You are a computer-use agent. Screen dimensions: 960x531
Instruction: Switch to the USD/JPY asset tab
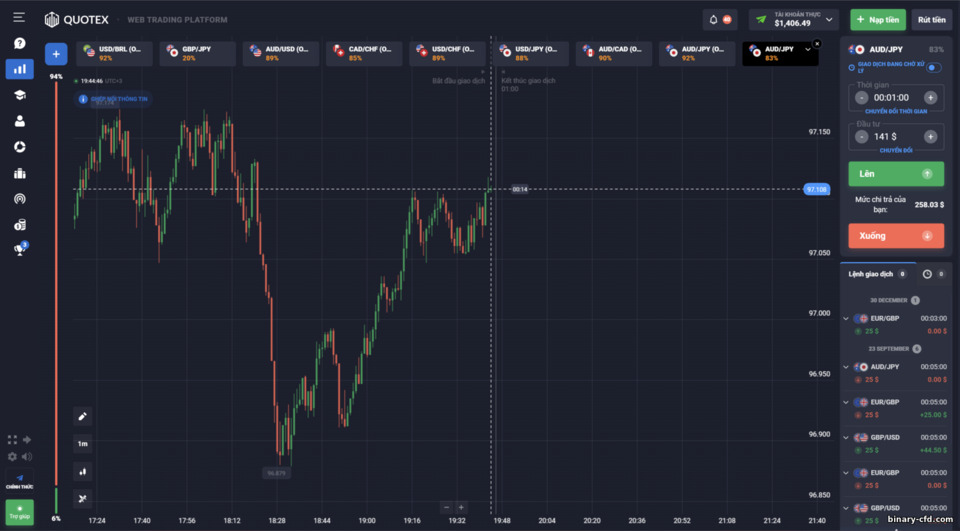531,53
